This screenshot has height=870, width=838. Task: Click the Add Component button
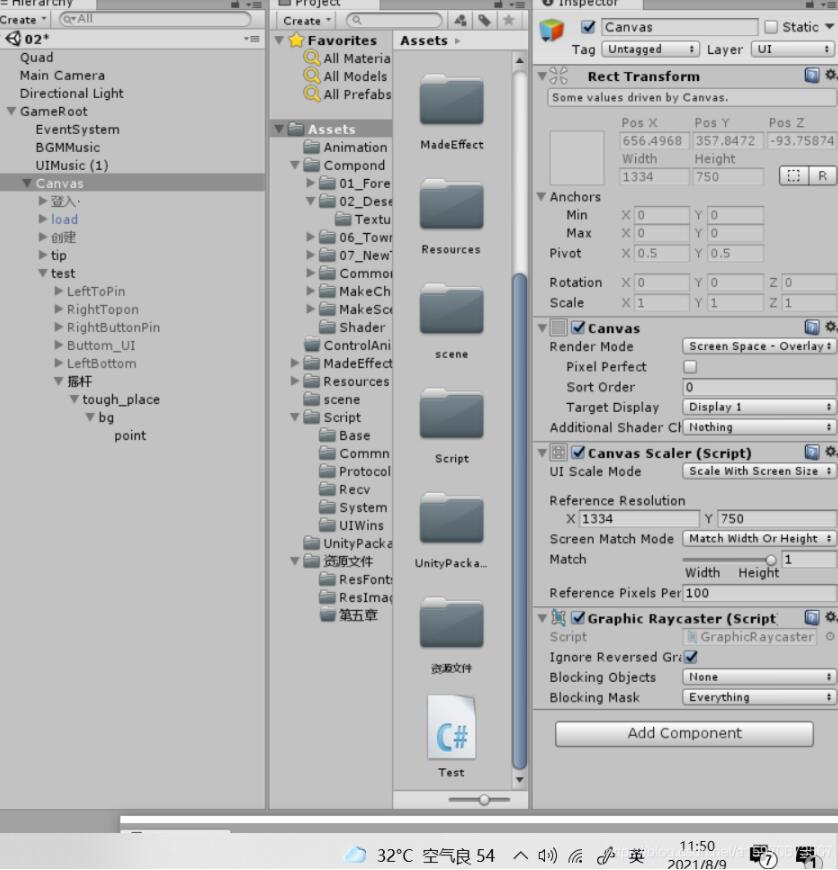tap(684, 733)
